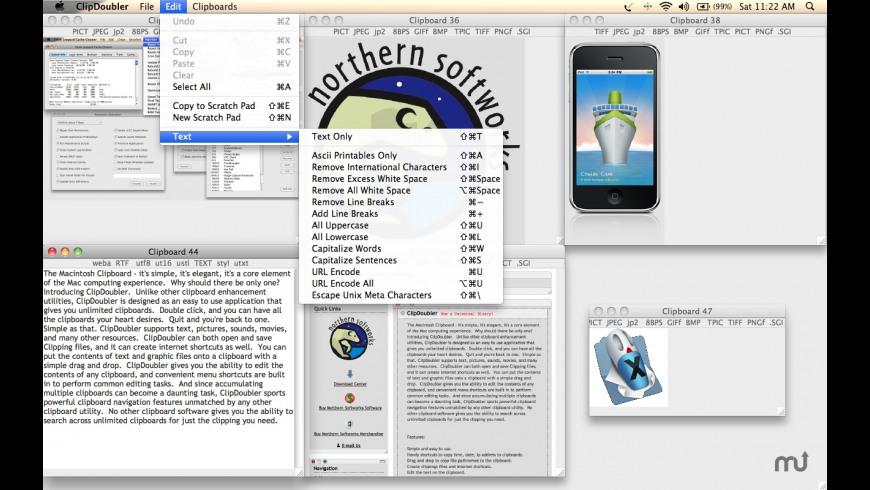This screenshot has height=490, width=870.
Task: Convert text with All Lowercase
Action: (x=401, y=237)
